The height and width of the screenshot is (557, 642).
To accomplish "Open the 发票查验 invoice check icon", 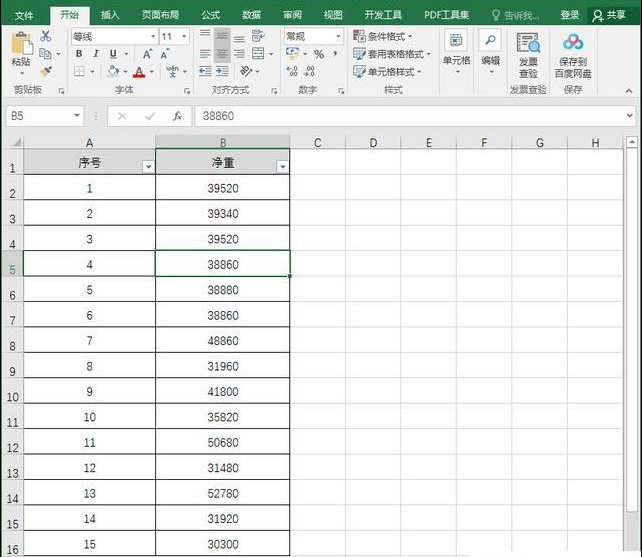I will [x=527, y=42].
